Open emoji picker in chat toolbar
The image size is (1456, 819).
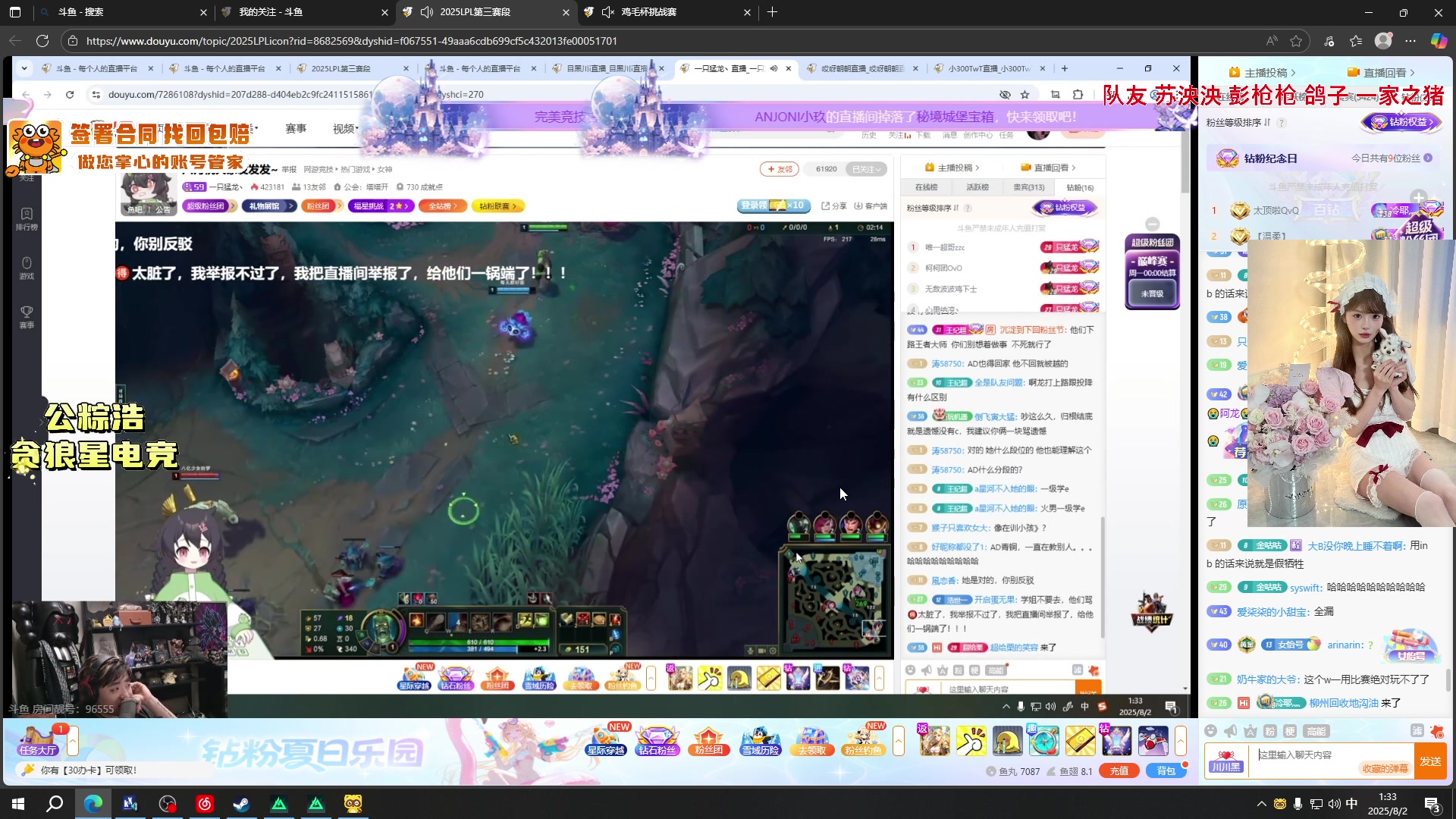pyautogui.click(x=1211, y=731)
